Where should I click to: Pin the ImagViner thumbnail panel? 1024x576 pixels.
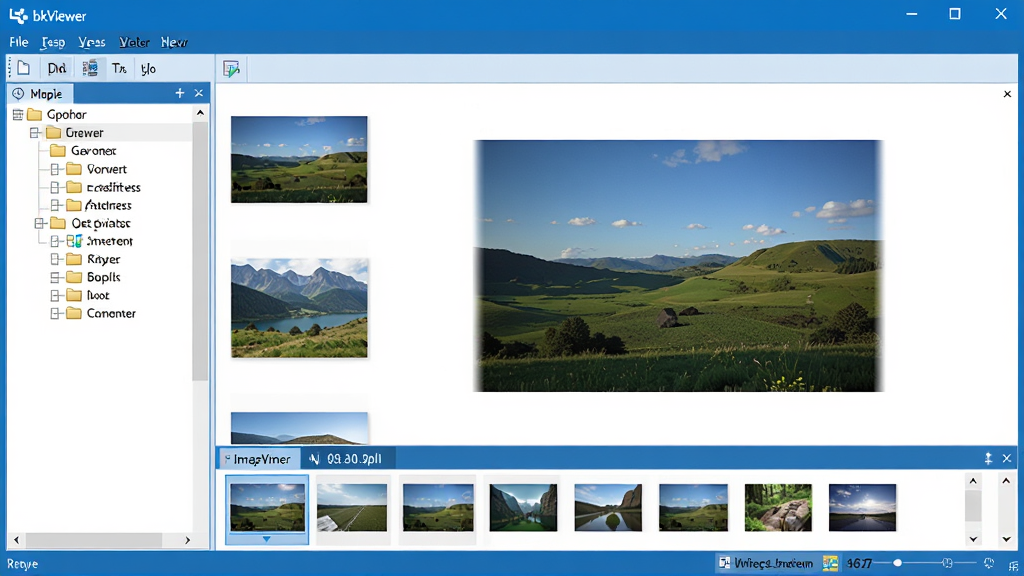coord(989,458)
